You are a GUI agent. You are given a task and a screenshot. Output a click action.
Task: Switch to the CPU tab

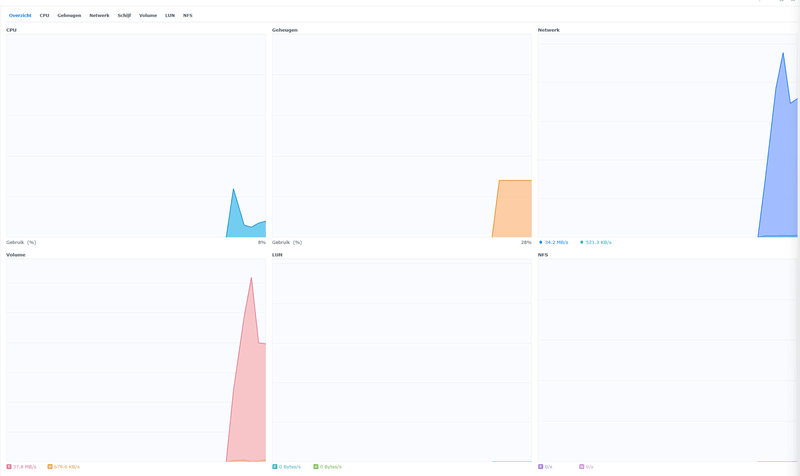pyautogui.click(x=44, y=15)
